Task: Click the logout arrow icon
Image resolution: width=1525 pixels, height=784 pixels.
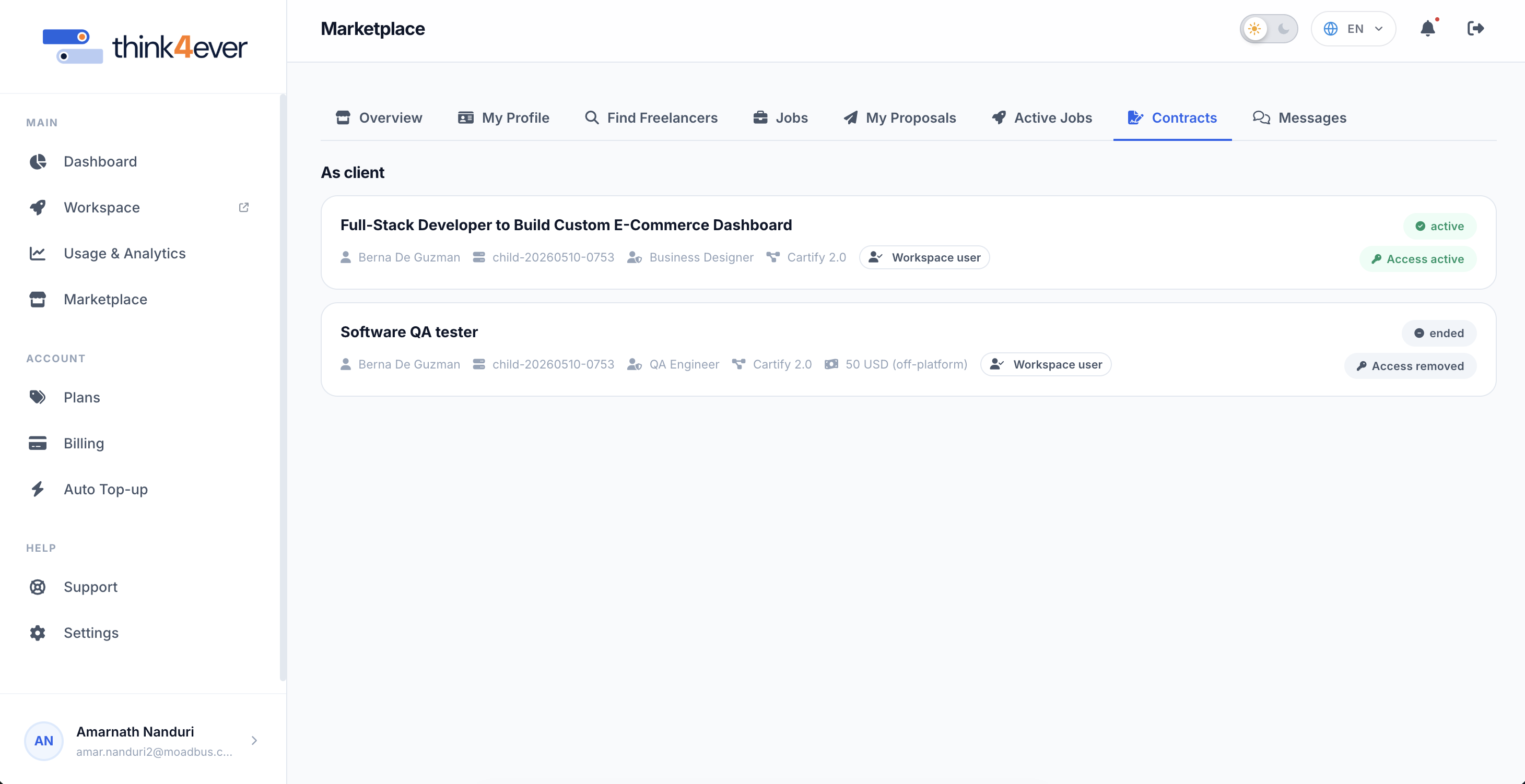Action: pyautogui.click(x=1475, y=28)
